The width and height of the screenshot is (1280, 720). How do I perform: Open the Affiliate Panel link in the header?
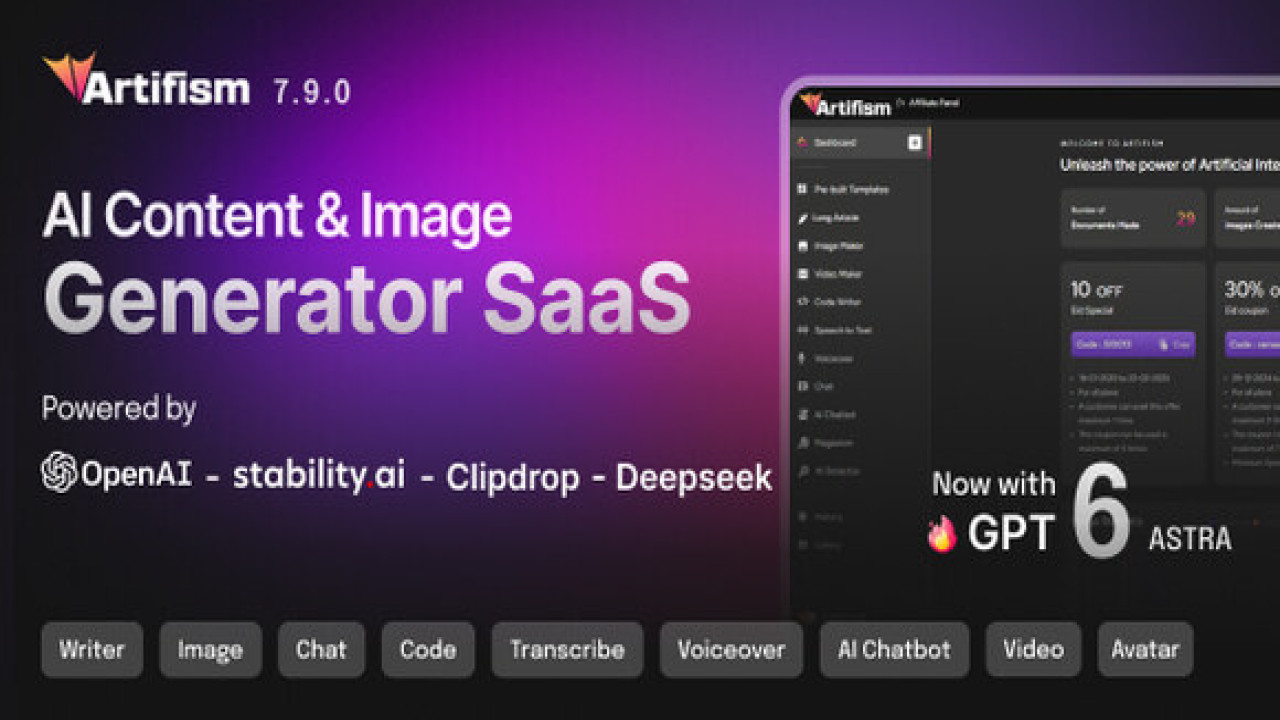(x=928, y=102)
